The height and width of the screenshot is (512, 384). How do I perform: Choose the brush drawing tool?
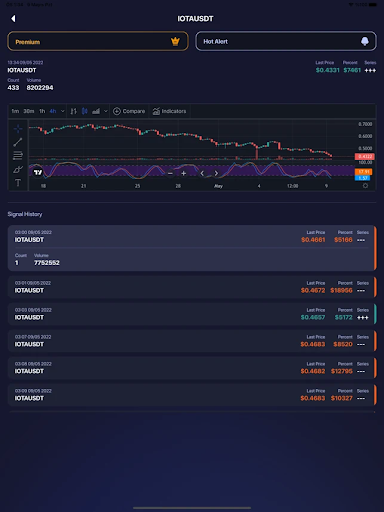click(x=18, y=169)
